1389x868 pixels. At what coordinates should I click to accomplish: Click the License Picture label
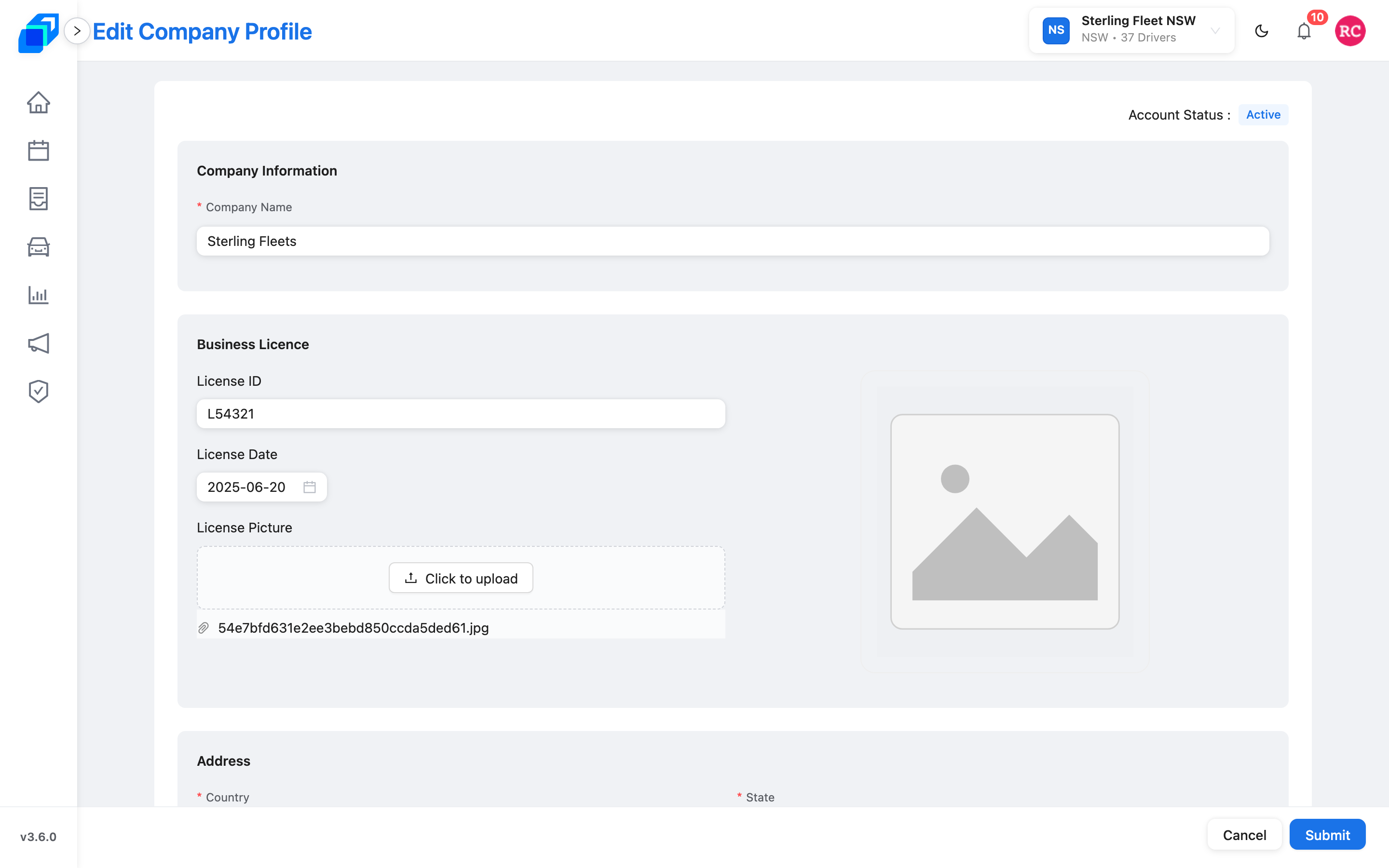click(245, 528)
